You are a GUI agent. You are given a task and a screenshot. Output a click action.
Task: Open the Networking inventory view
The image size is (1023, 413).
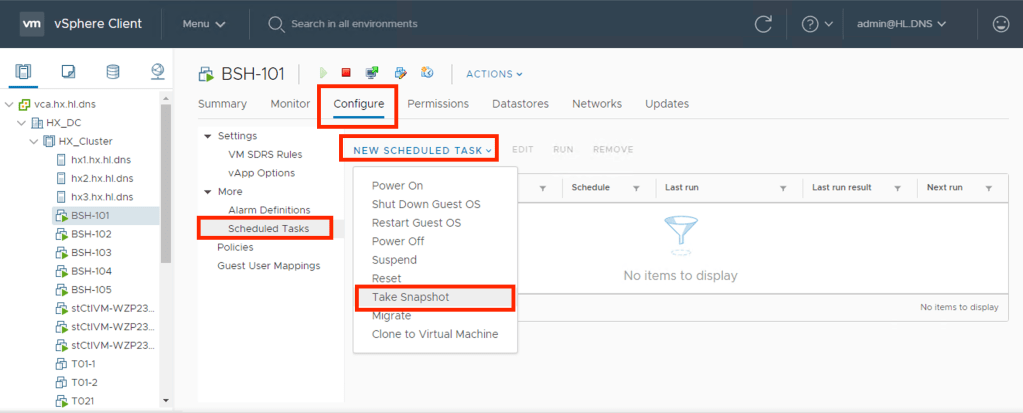[157, 72]
